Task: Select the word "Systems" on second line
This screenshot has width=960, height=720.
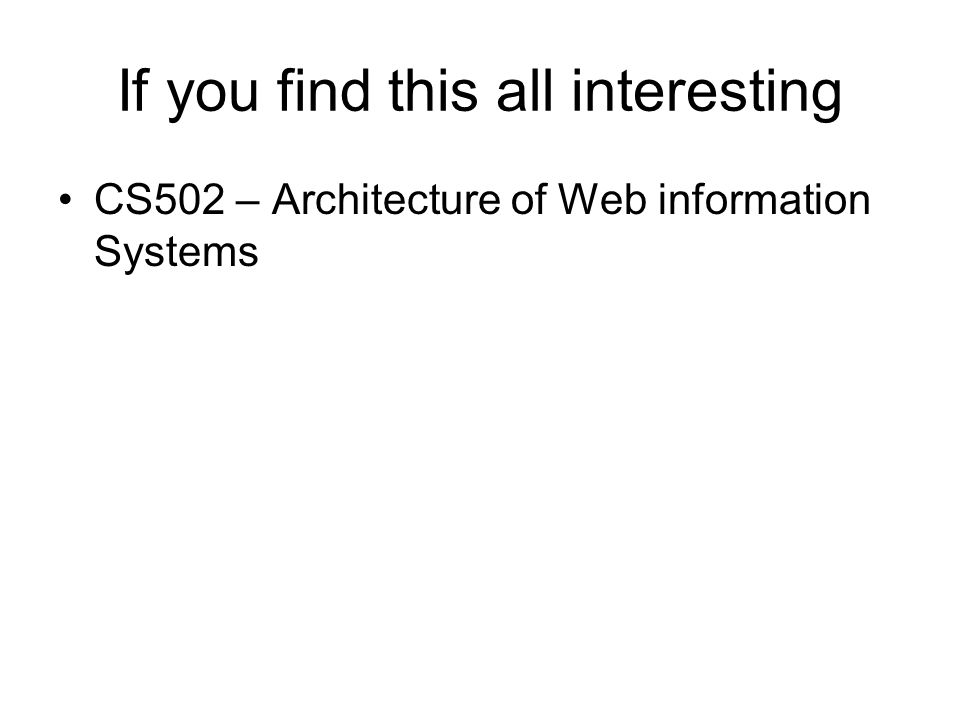Action: (x=176, y=252)
